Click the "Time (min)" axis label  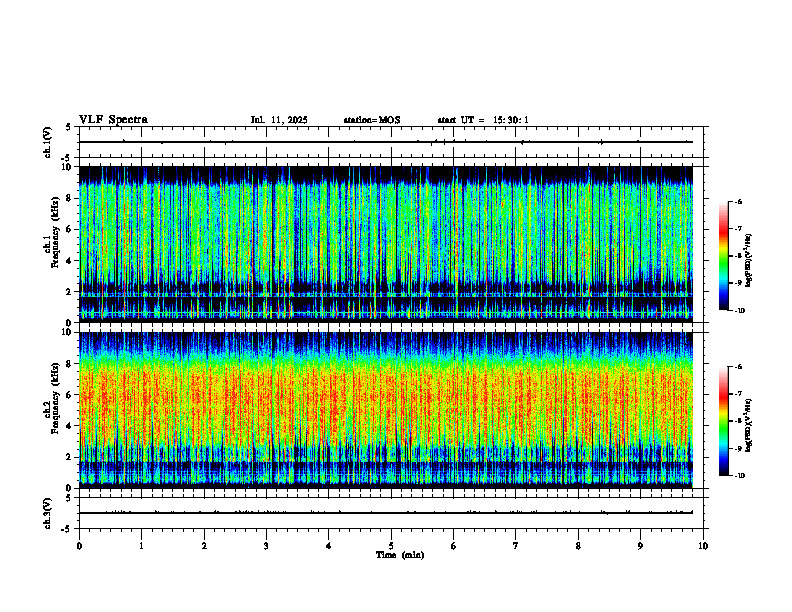click(x=400, y=555)
